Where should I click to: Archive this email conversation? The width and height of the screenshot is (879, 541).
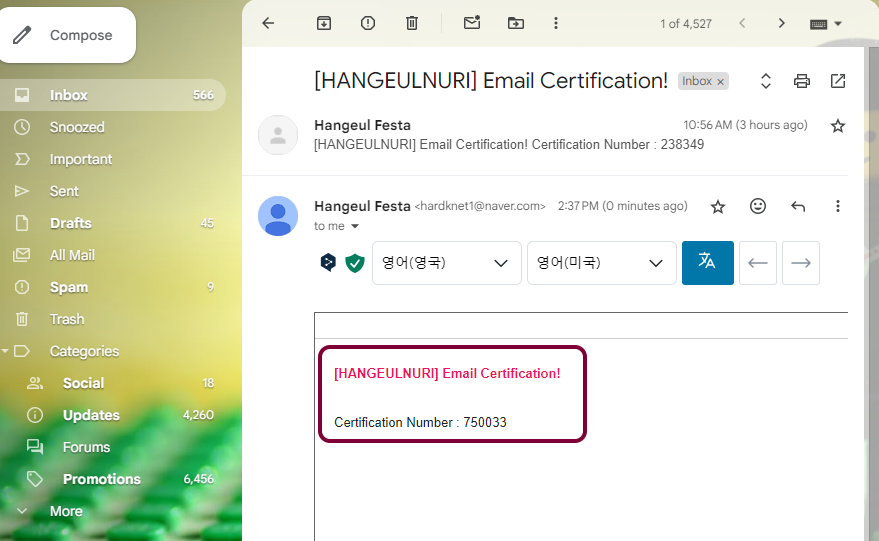[x=324, y=23]
